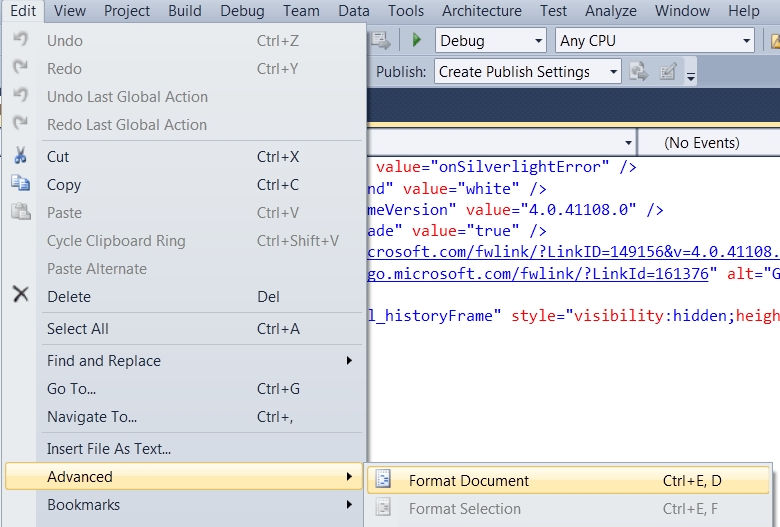Expand the Find and Replace submenu
Viewport: 780px width, 527px height.
coord(349,360)
